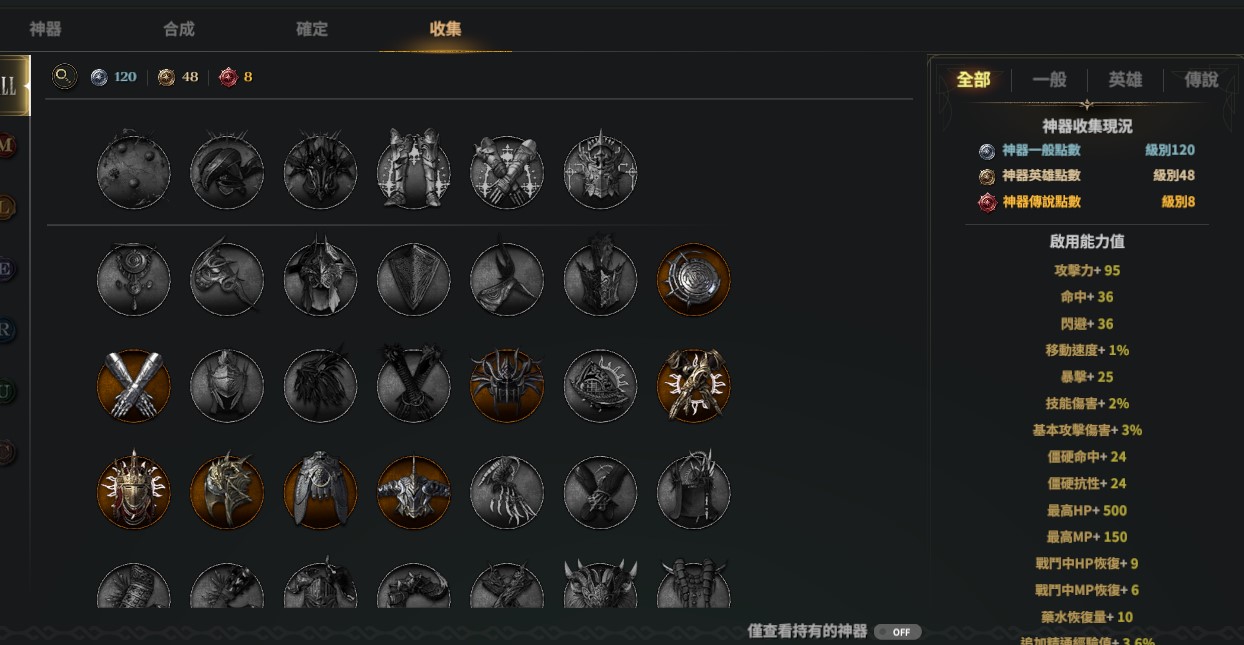Switch to the 神器 tab

tap(46, 29)
